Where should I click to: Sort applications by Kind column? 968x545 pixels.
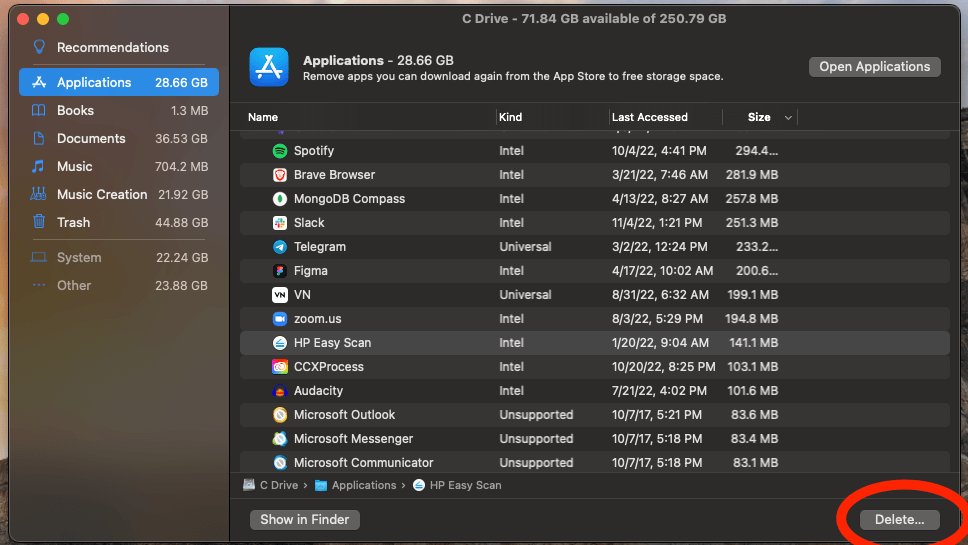pyautogui.click(x=511, y=117)
